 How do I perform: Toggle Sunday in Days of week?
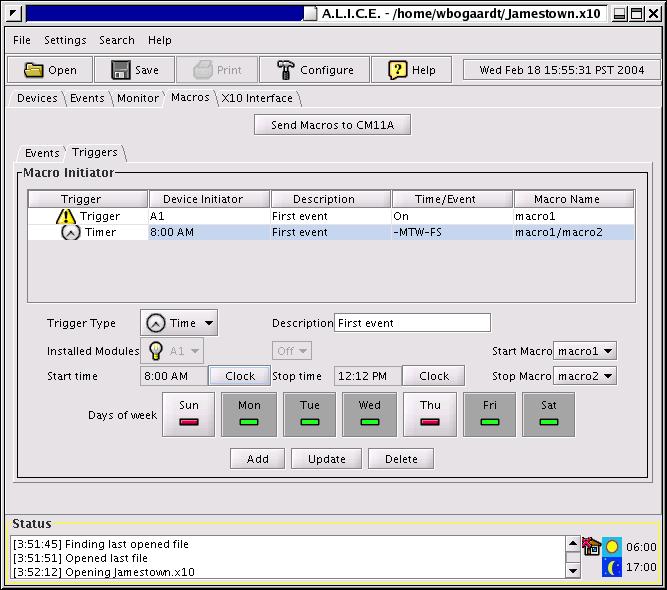pyautogui.click(x=188, y=414)
